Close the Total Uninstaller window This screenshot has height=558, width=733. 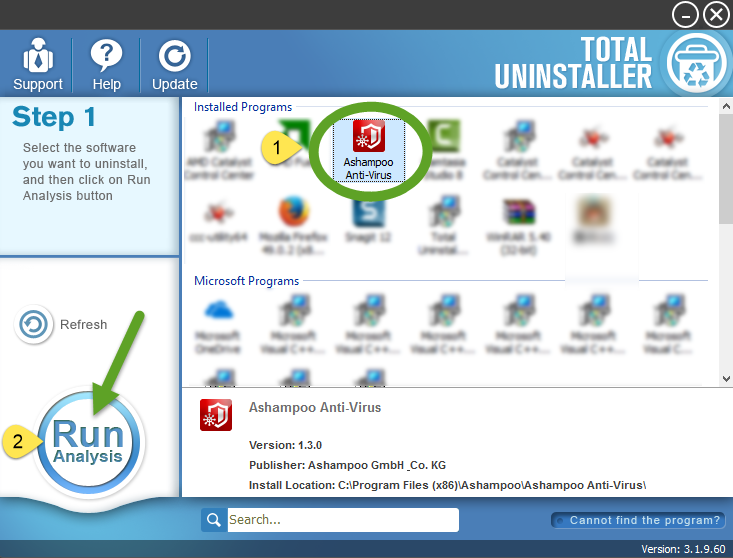716,15
